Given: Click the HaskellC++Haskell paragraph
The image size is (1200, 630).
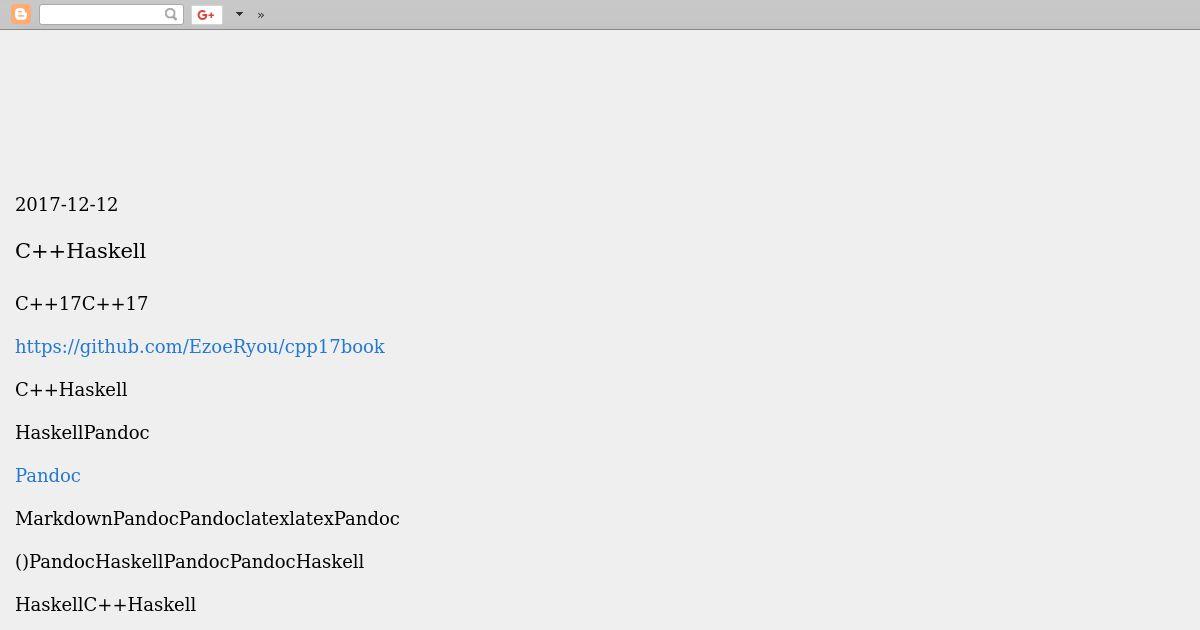Looking at the screenshot, I should pos(105,605).
